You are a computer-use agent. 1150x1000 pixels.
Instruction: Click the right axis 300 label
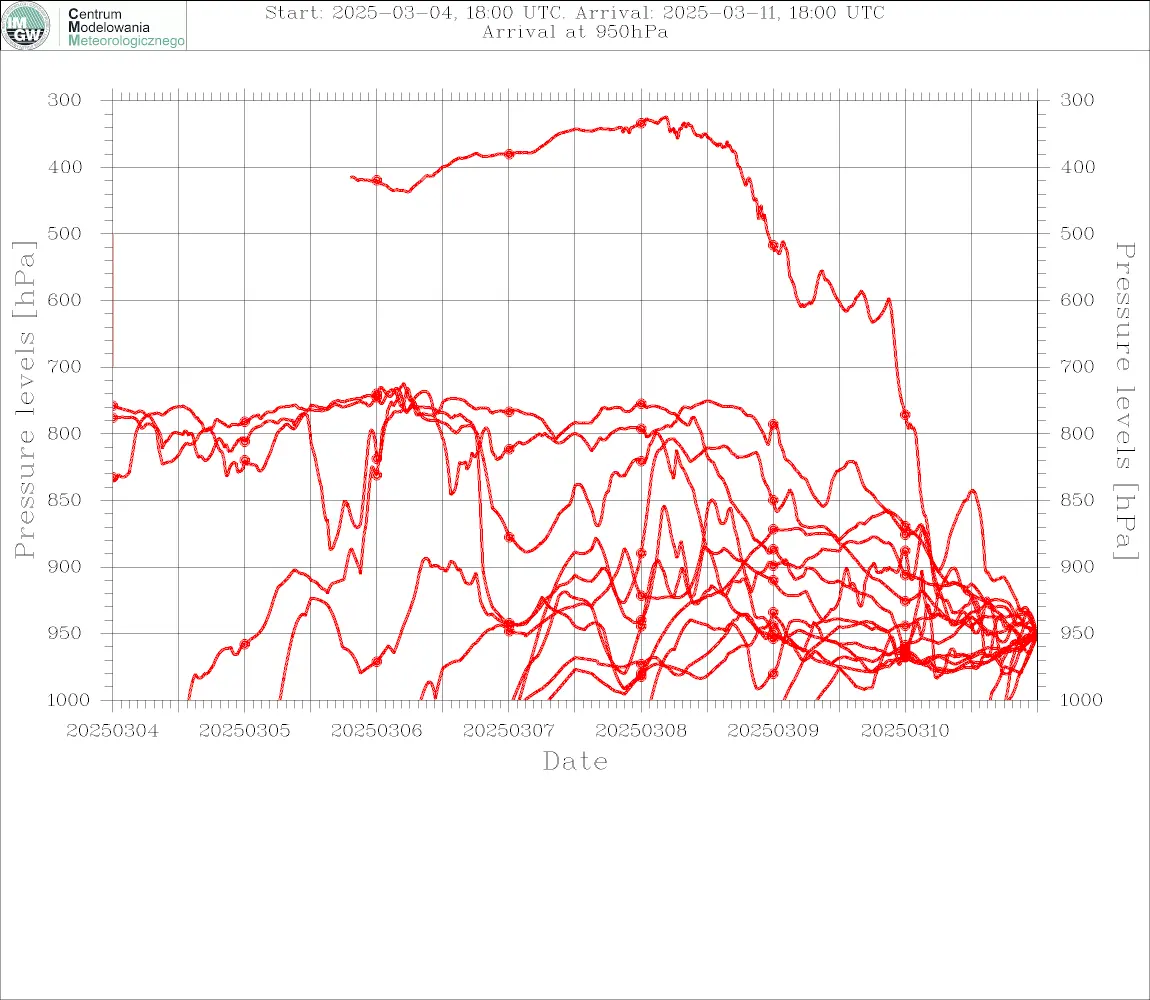(x=1077, y=100)
